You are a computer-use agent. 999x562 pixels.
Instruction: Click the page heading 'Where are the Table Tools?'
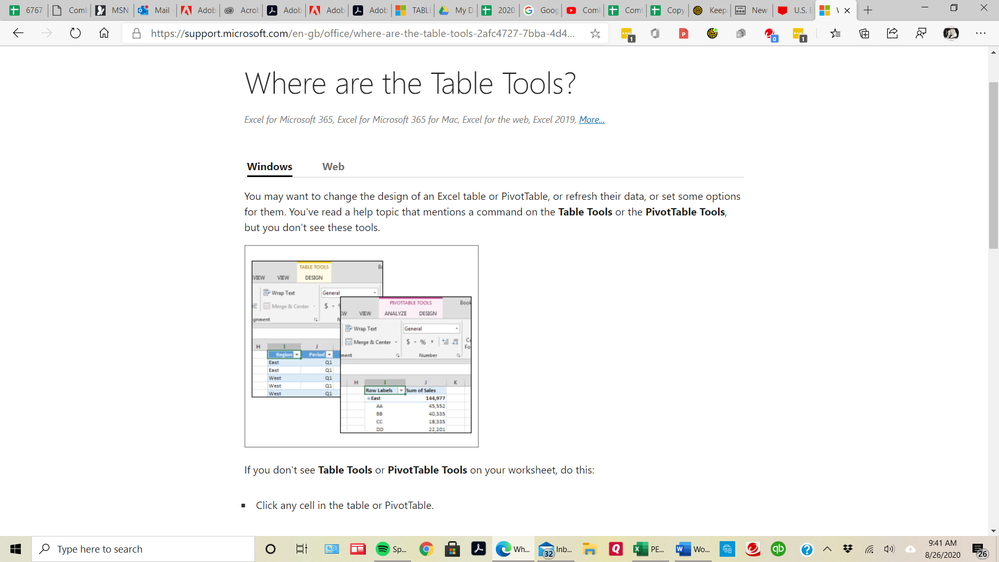pos(410,83)
